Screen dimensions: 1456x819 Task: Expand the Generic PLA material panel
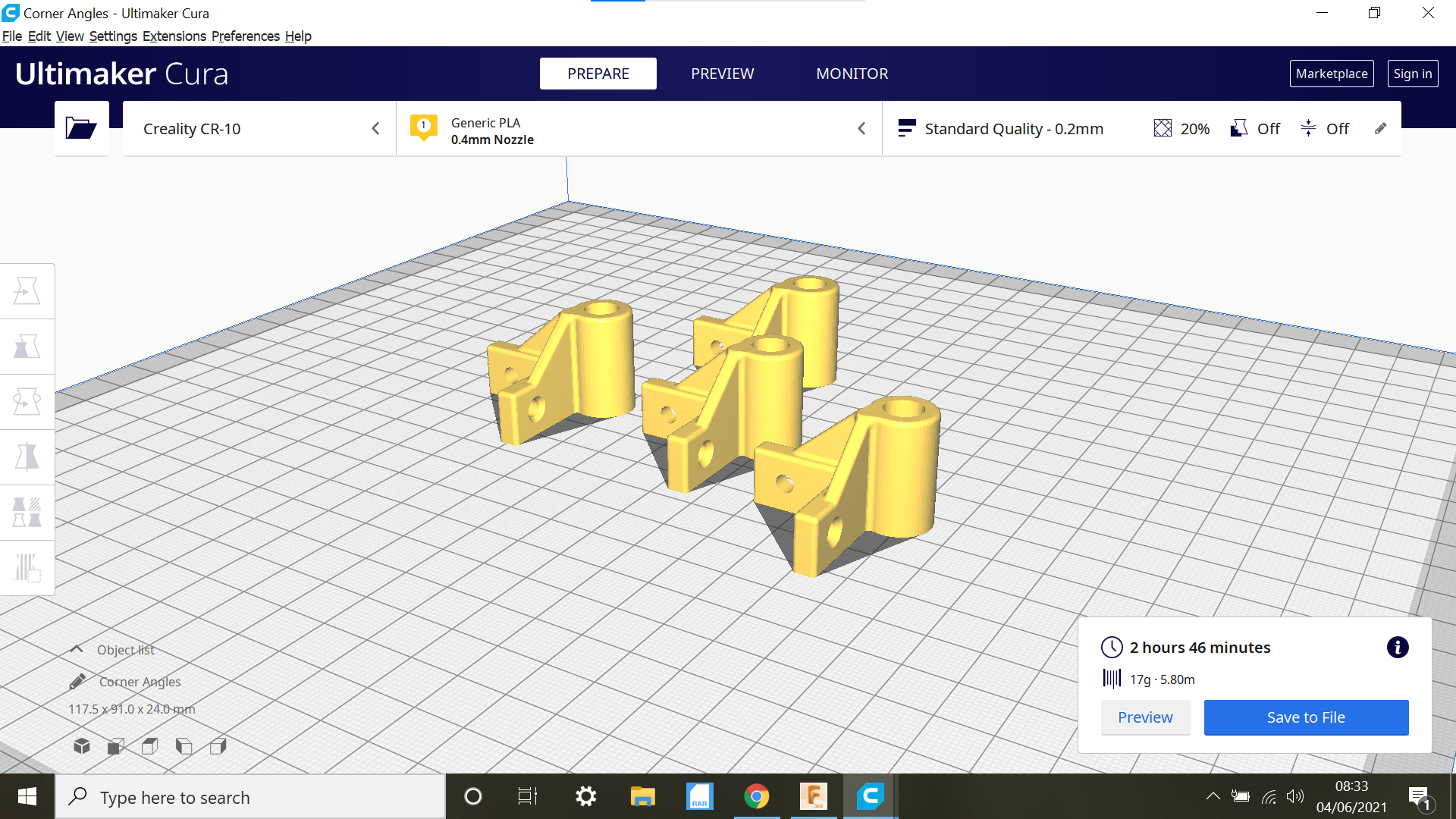pos(639,129)
